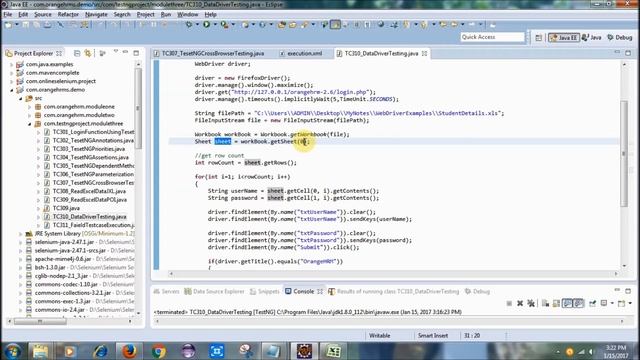Open dropdown next to New file icon
The image size is (640, 360).
click(x=17, y=25)
